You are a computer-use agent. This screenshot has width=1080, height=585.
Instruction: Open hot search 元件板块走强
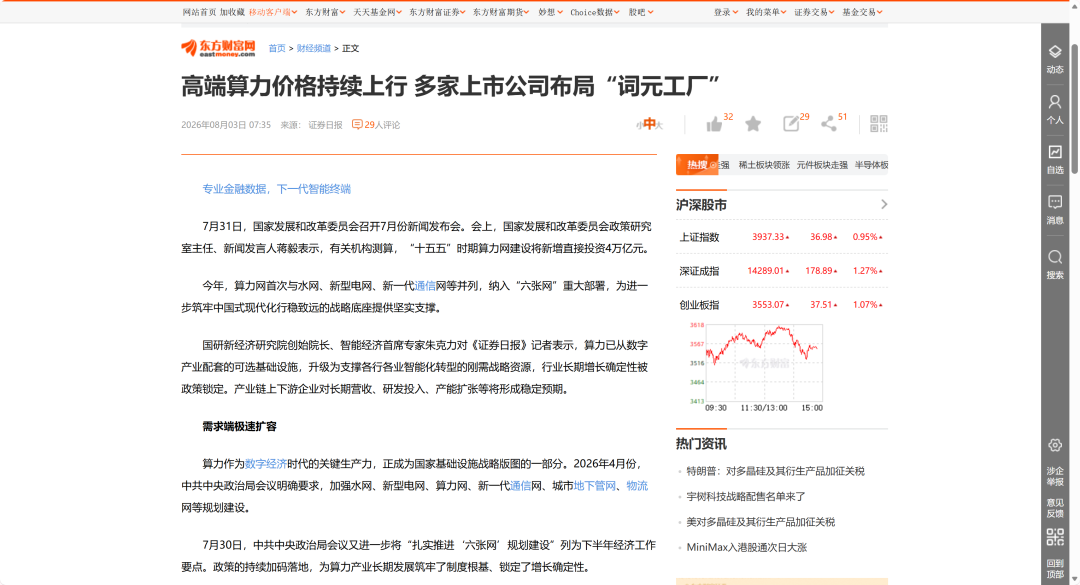822,165
